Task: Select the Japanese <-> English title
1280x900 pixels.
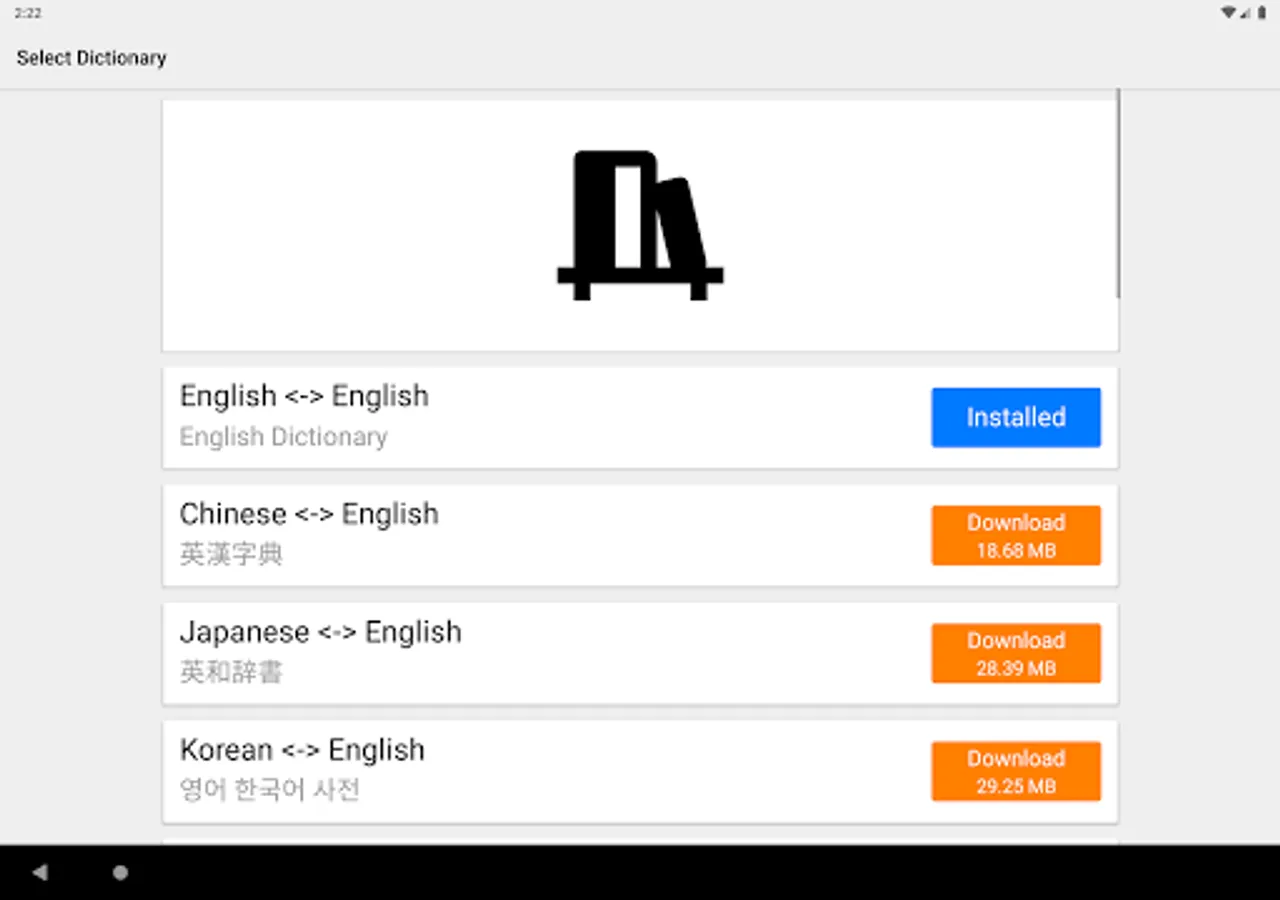Action: click(321, 632)
